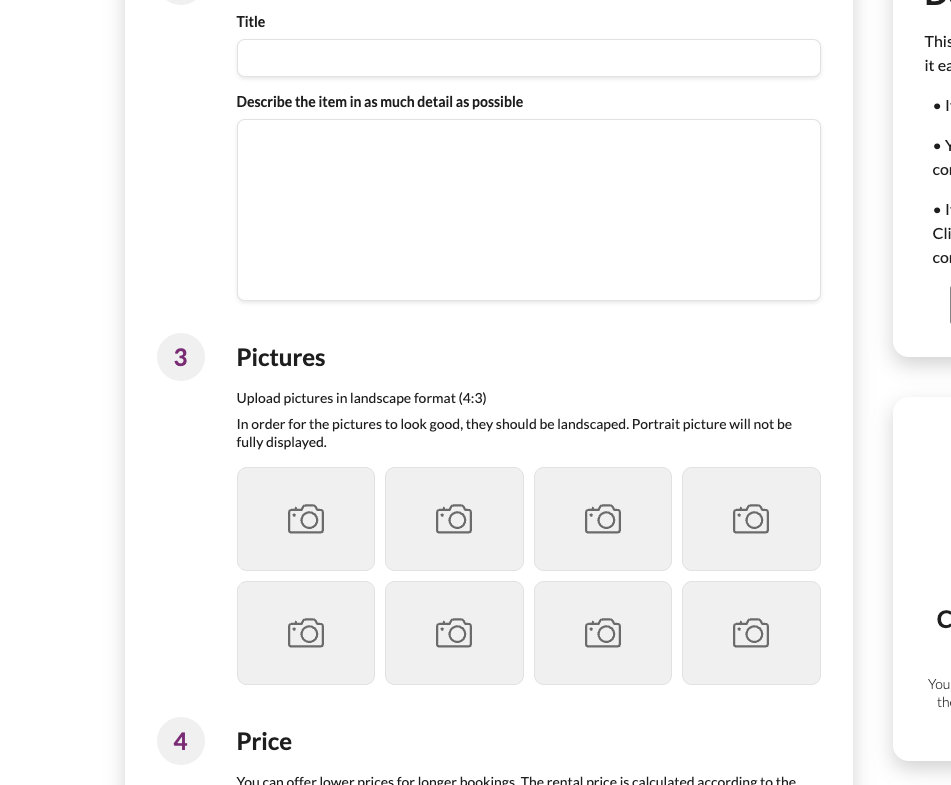Click the second camera icon in top row

pyautogui.click(x=454, y=519)
